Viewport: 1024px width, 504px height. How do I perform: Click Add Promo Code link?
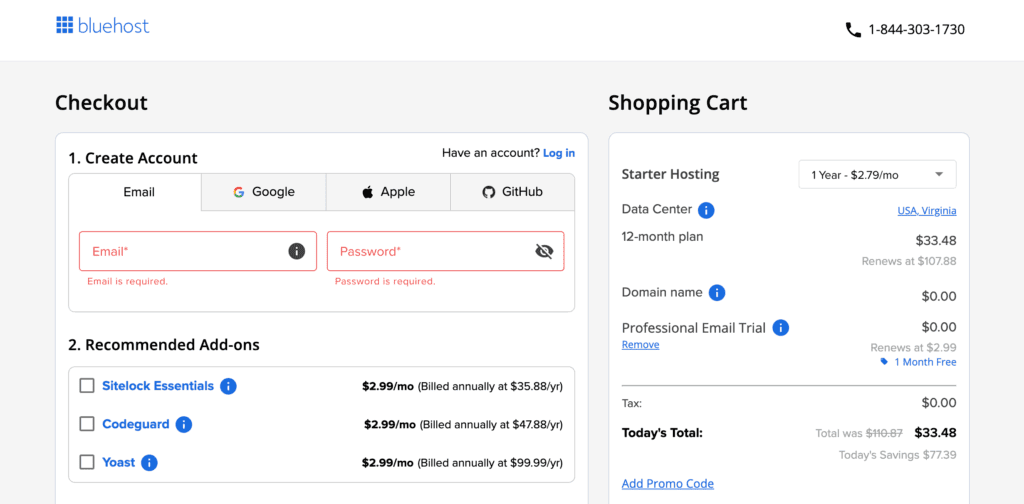[x=667, y=484]
